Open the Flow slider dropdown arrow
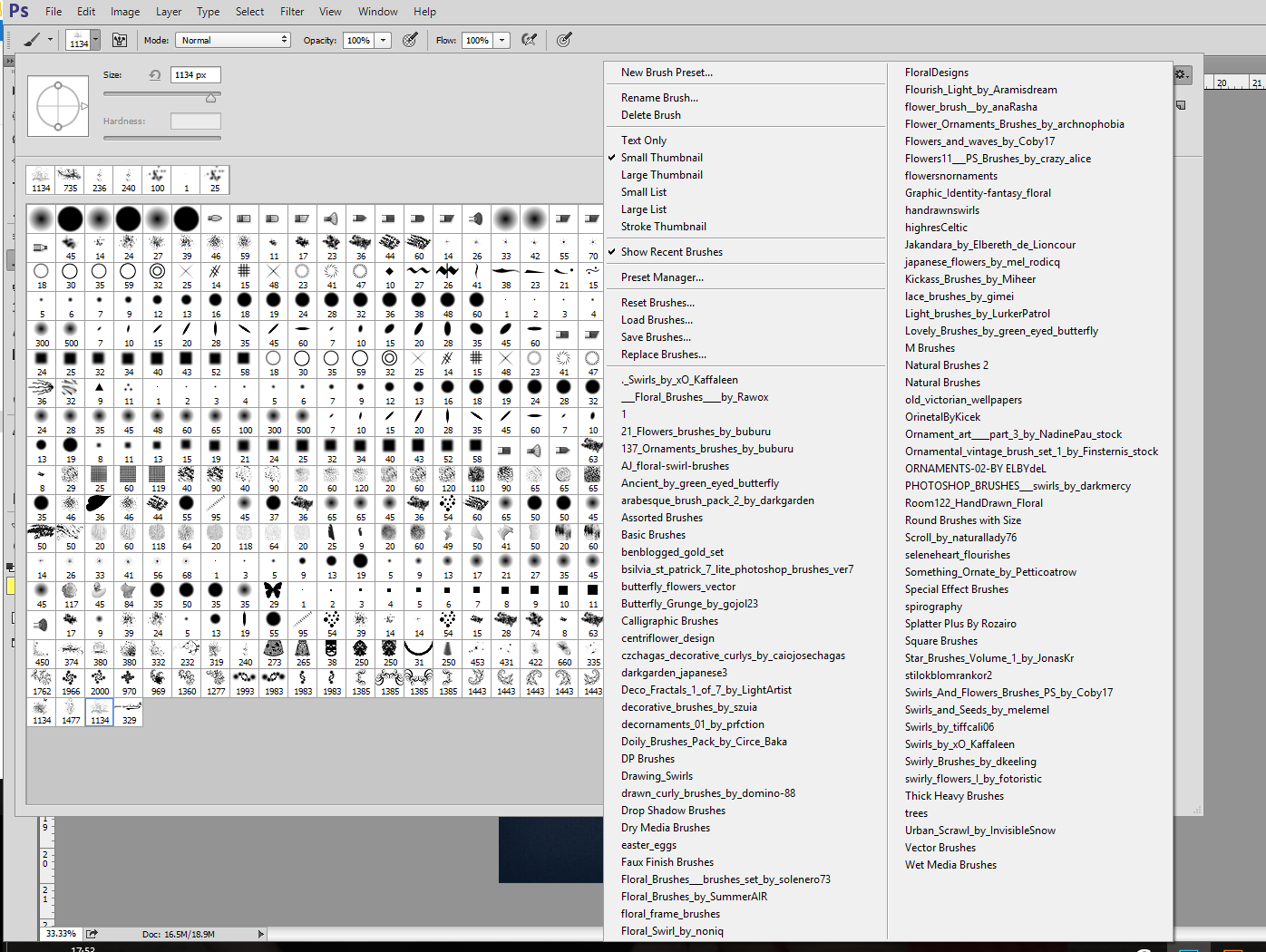Screen dimensions: 1266x952 pos(502,40)
